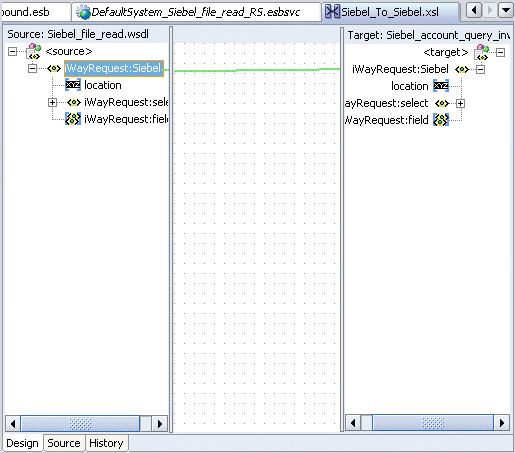Click the target iWayRequest:field element icon
The width and height of the screenshot is (515, 453).
441,120
